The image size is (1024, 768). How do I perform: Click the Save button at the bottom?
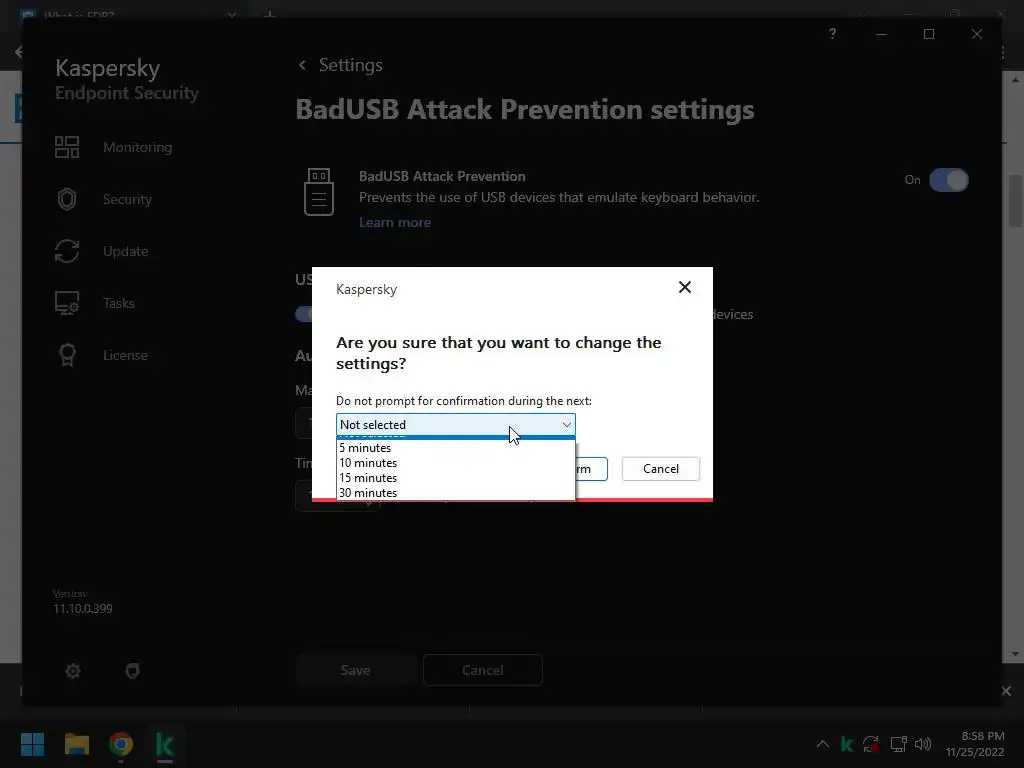click(355, 670)
